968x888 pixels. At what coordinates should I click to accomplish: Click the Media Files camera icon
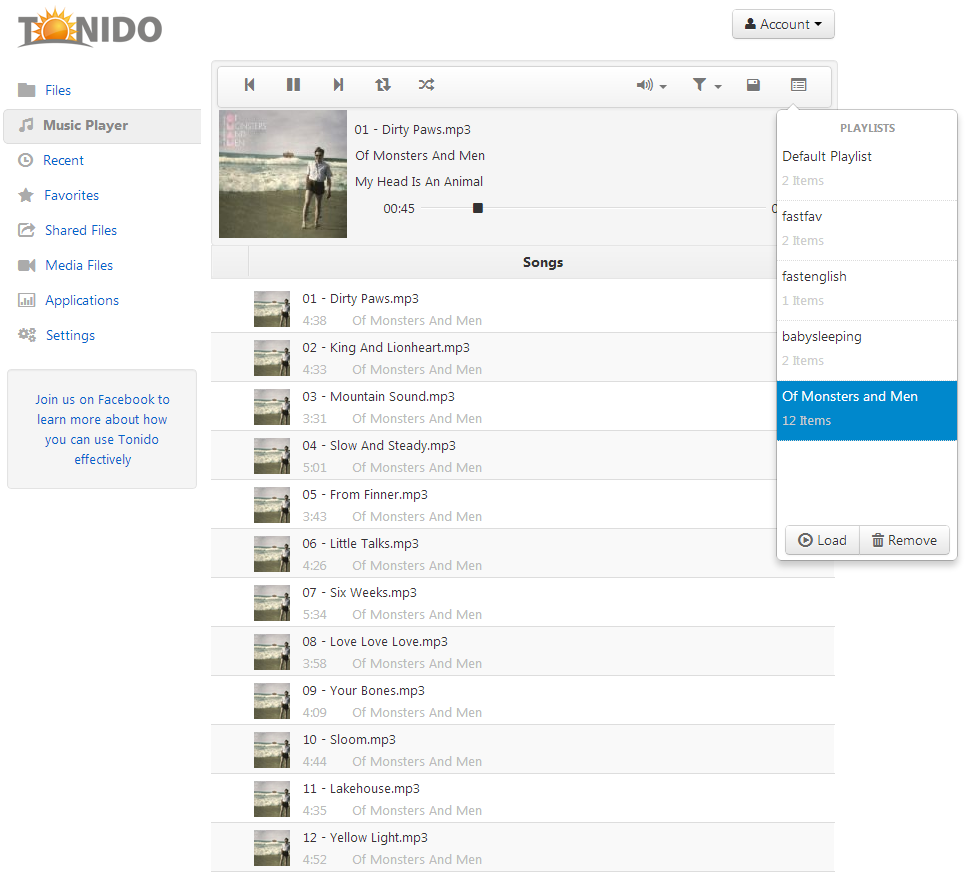click(x=27, y=266)
